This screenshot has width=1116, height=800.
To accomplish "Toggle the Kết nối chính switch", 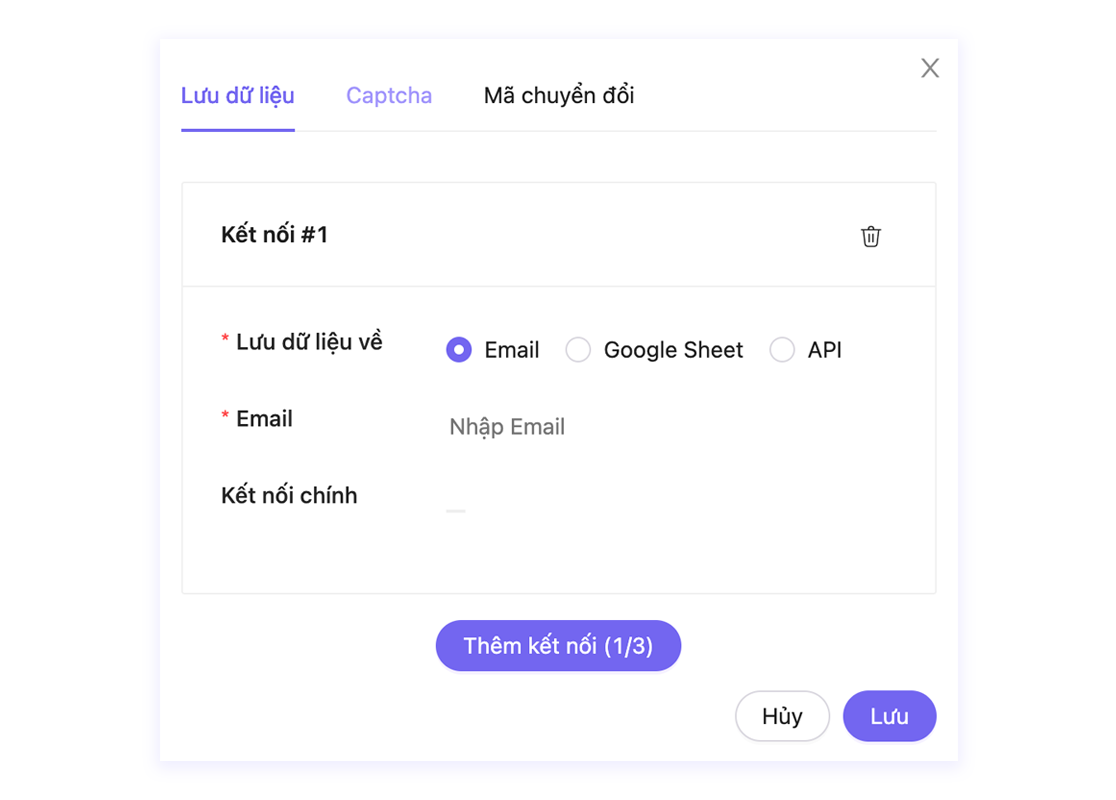I will [x=456, y=510].
